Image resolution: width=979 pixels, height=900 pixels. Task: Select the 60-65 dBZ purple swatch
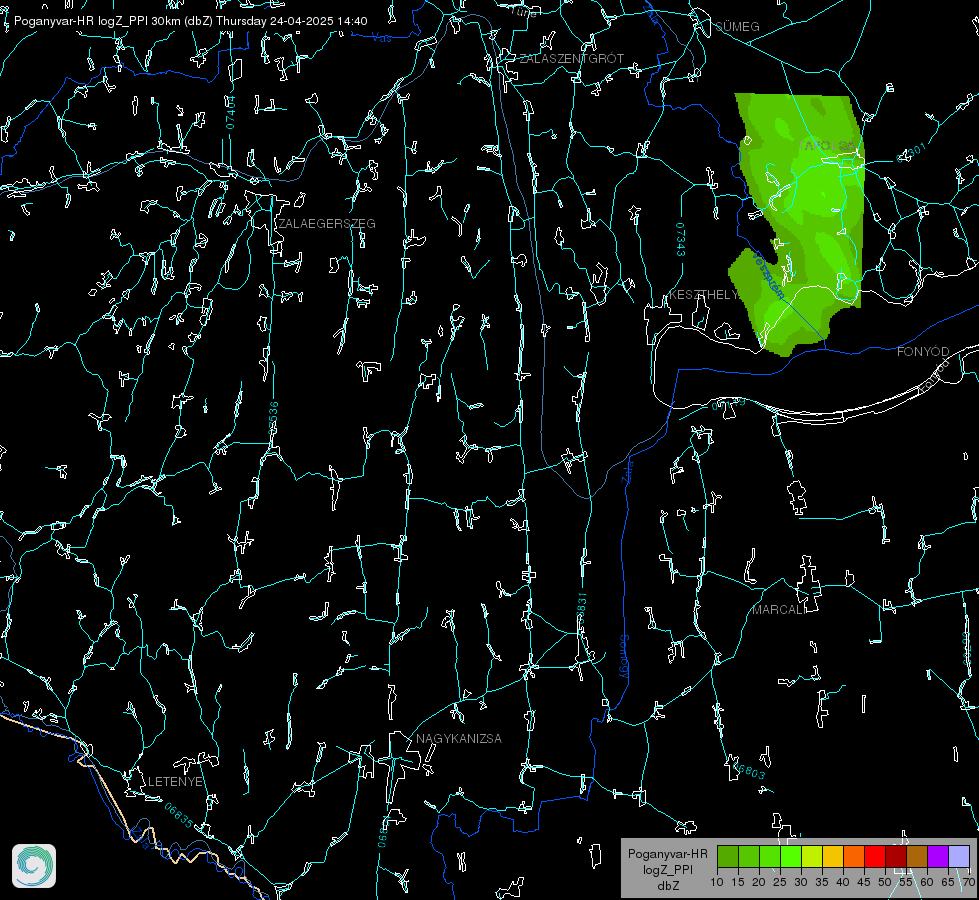937,857
